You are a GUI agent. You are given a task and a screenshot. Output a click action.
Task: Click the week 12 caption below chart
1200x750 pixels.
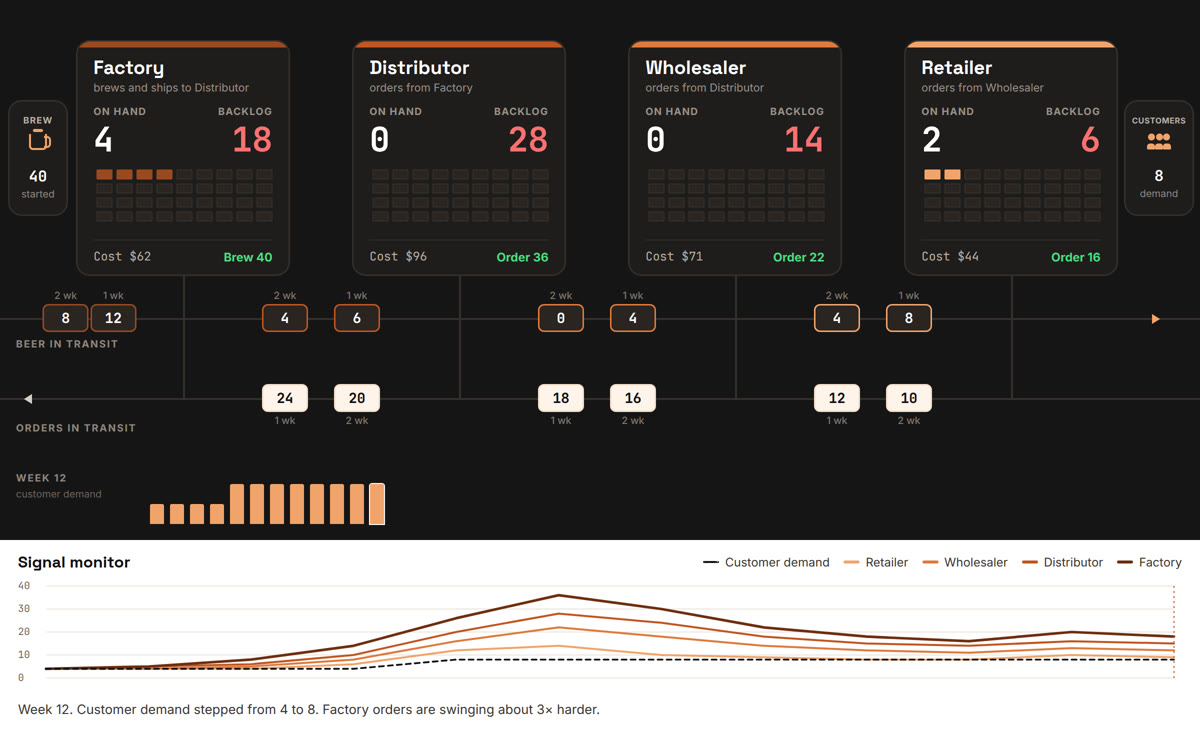(x=309, y=710)
